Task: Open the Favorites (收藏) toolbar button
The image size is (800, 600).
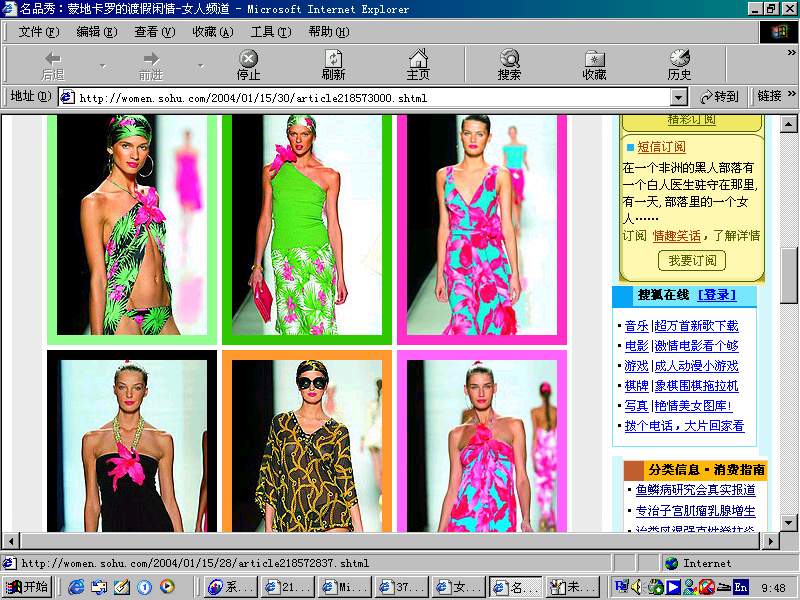Action: (594, 65)
